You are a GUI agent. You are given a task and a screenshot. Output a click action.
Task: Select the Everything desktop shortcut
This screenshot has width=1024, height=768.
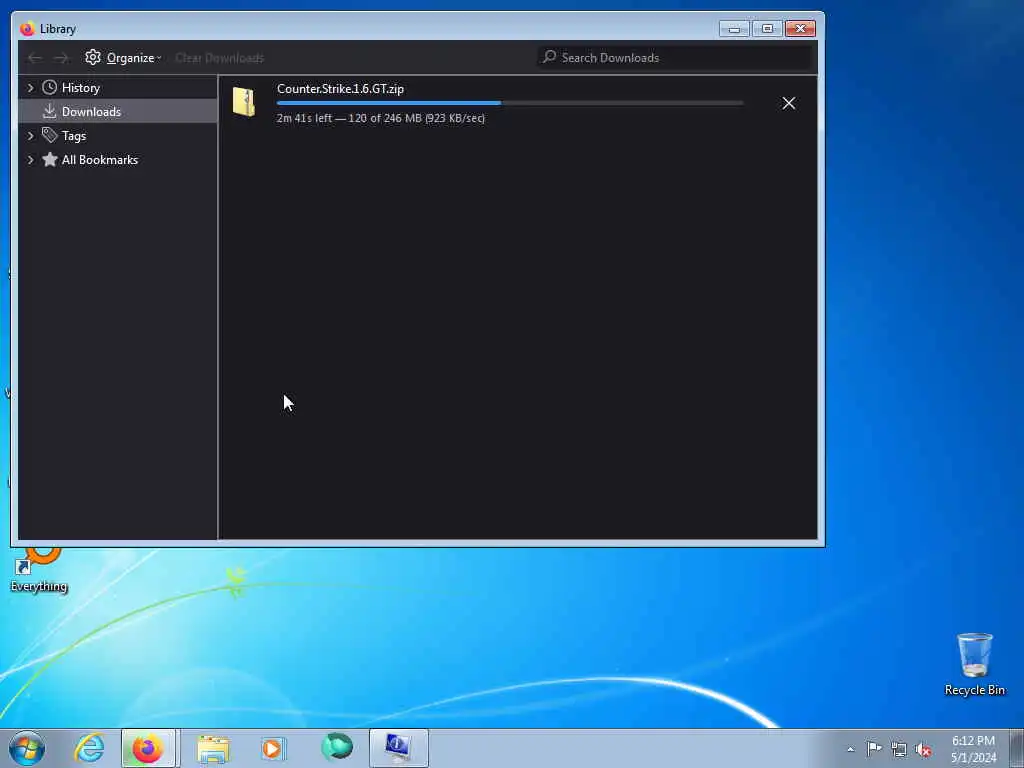39,571
